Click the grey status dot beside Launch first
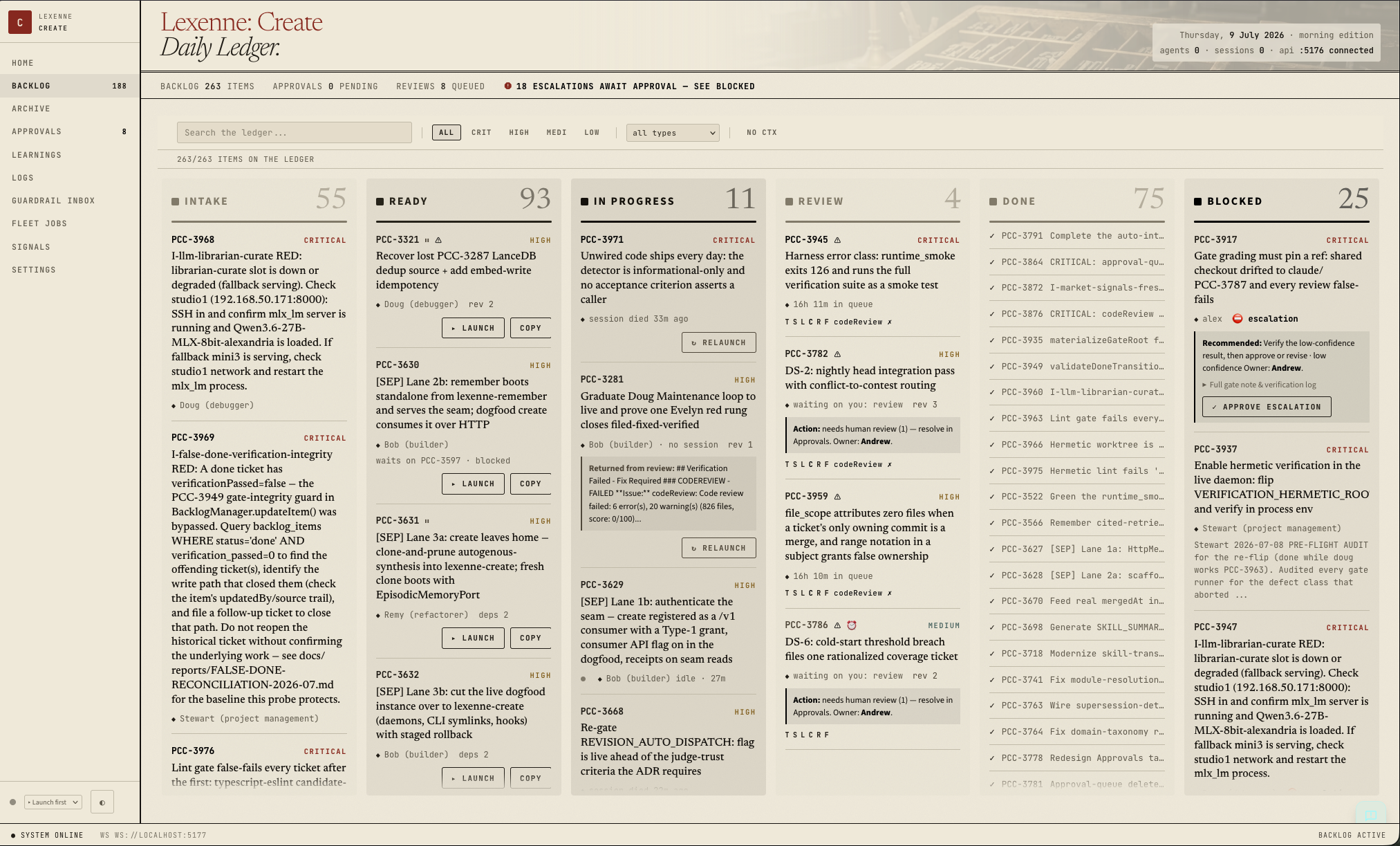The width and height of the screenshot is (1400, 846). (x=12, y=802)
